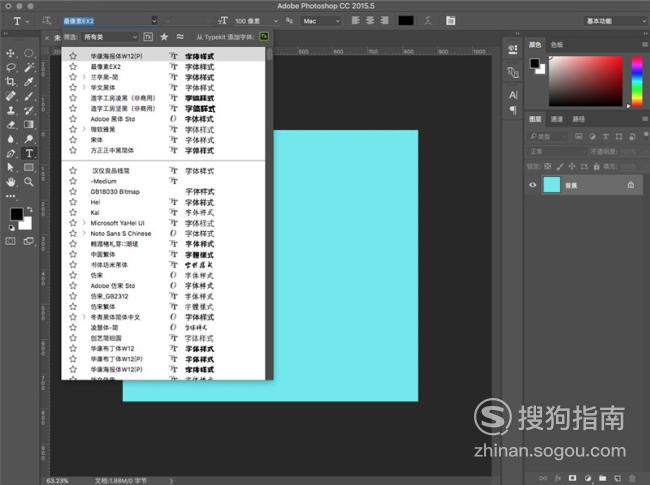Open the font family dropdown arrow
The width and height of the screenshot is (650, 485).
click(x=154, y=20)
